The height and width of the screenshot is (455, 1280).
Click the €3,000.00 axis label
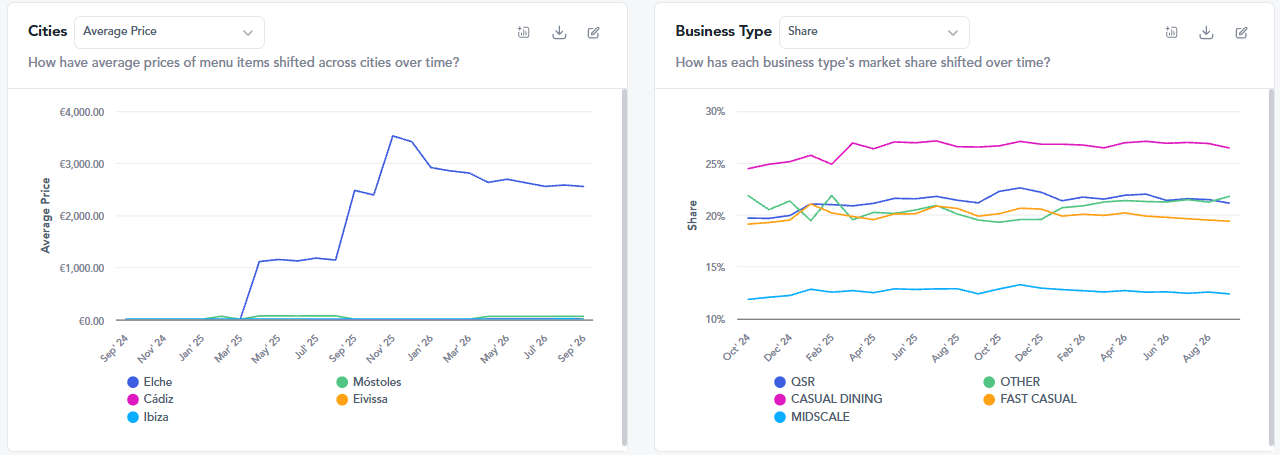pyautogui.click(x=82, y=164)
